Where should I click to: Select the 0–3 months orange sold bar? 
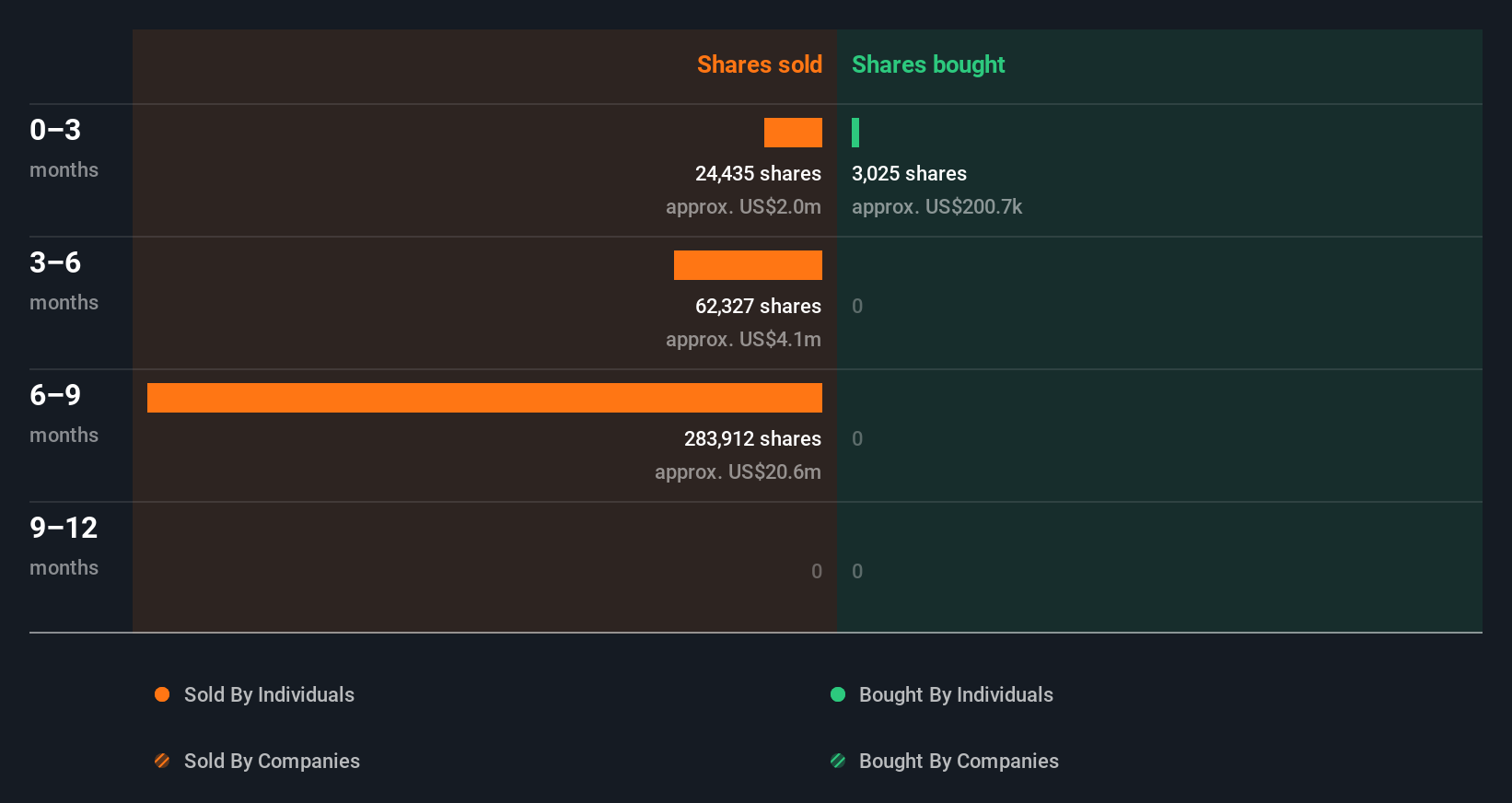tap(793, 133)
